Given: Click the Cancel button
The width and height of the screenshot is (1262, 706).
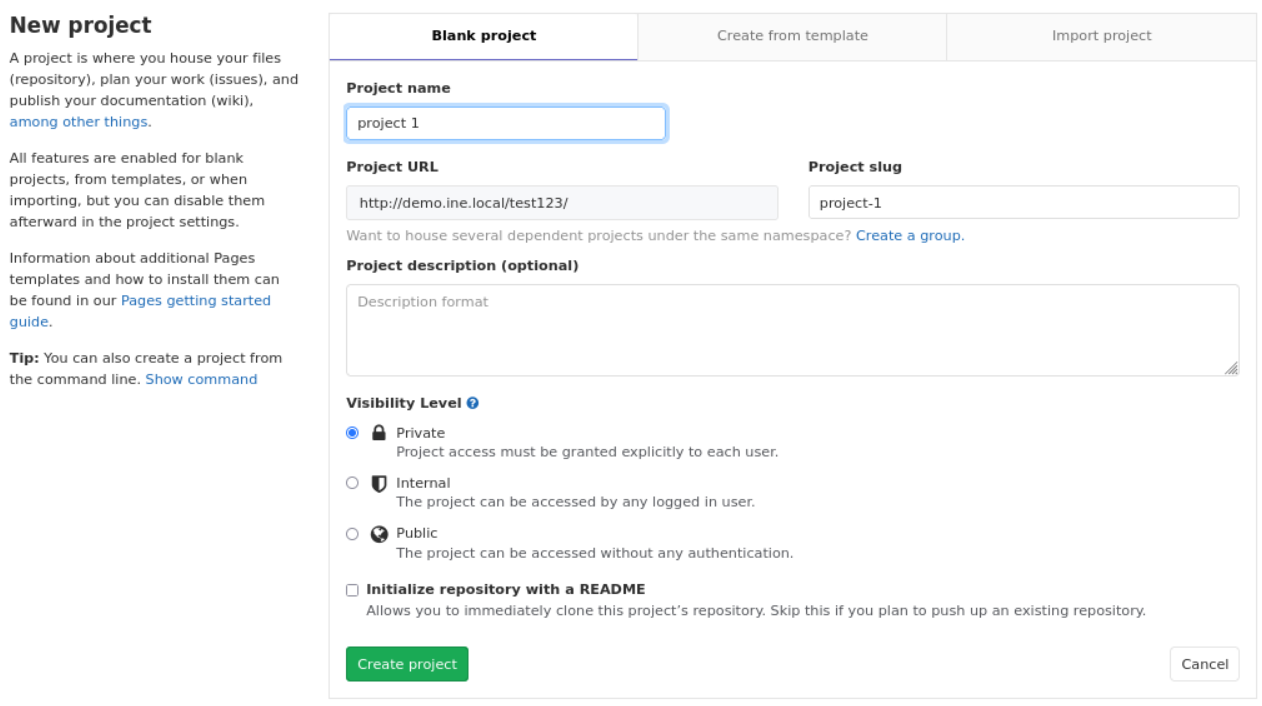Looking at the screenshot, I should [1204, 663].
